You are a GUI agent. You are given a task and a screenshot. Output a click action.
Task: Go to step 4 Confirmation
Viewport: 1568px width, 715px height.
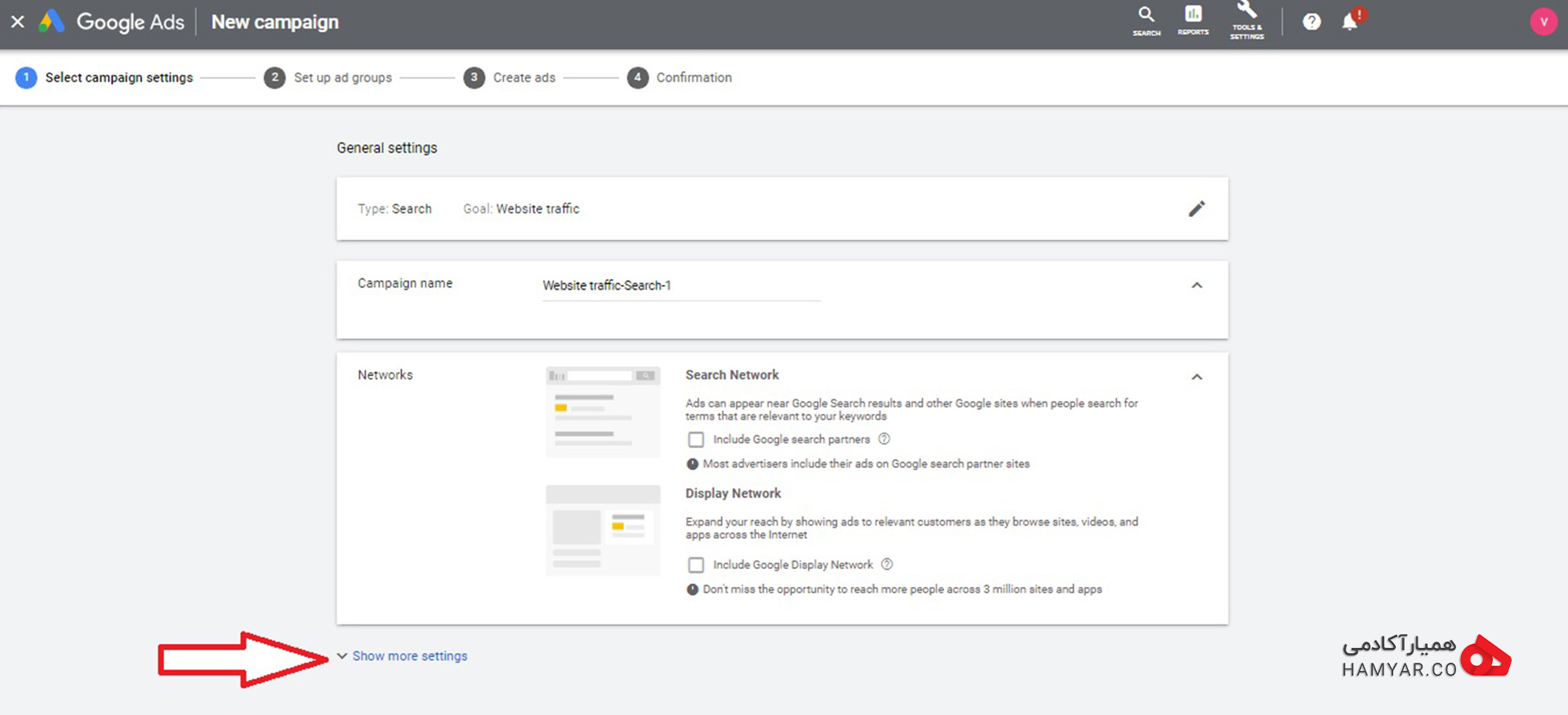(679, 78)
